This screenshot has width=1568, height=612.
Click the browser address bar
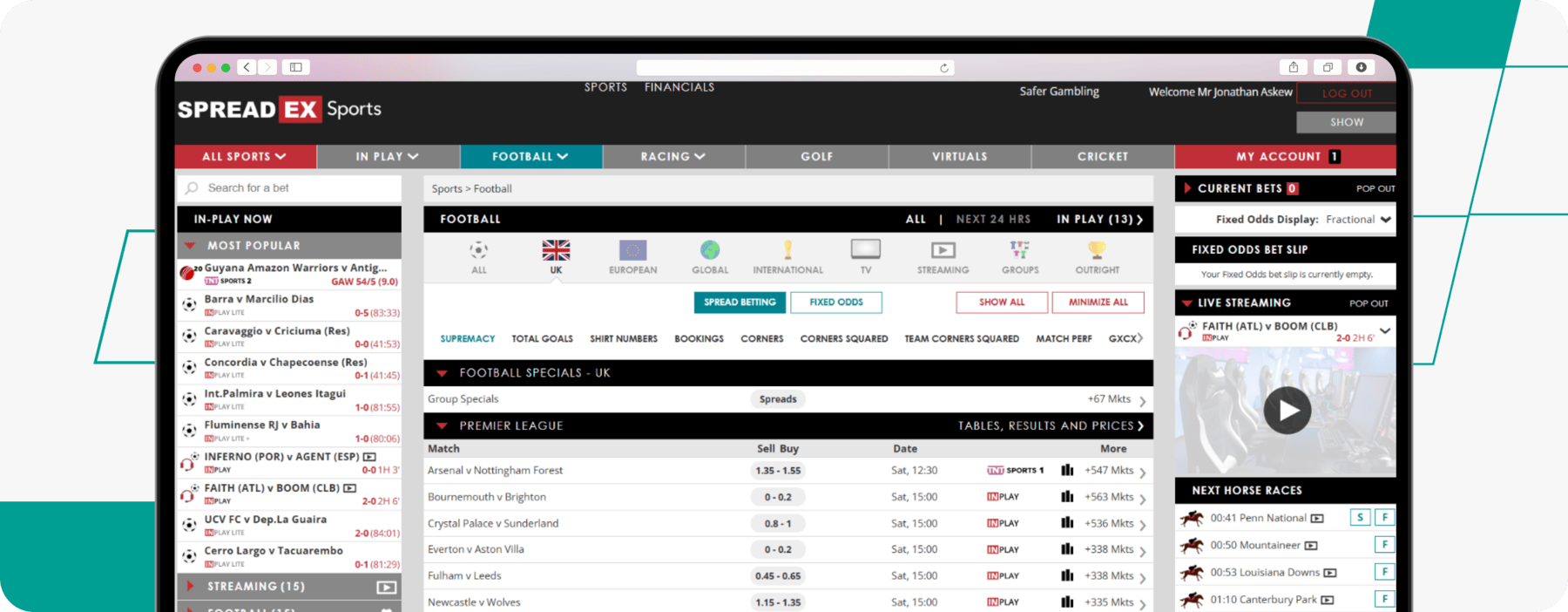click(x=795, y=68)
